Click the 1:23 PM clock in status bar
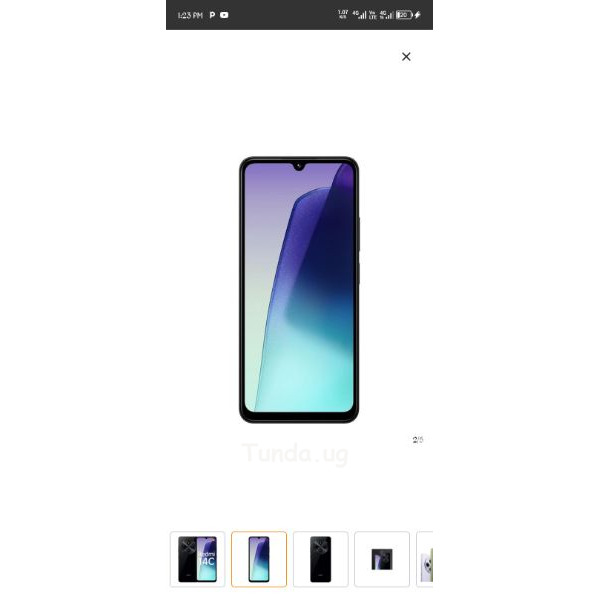Viewport: 600px width, 600px height. [190, 15]
